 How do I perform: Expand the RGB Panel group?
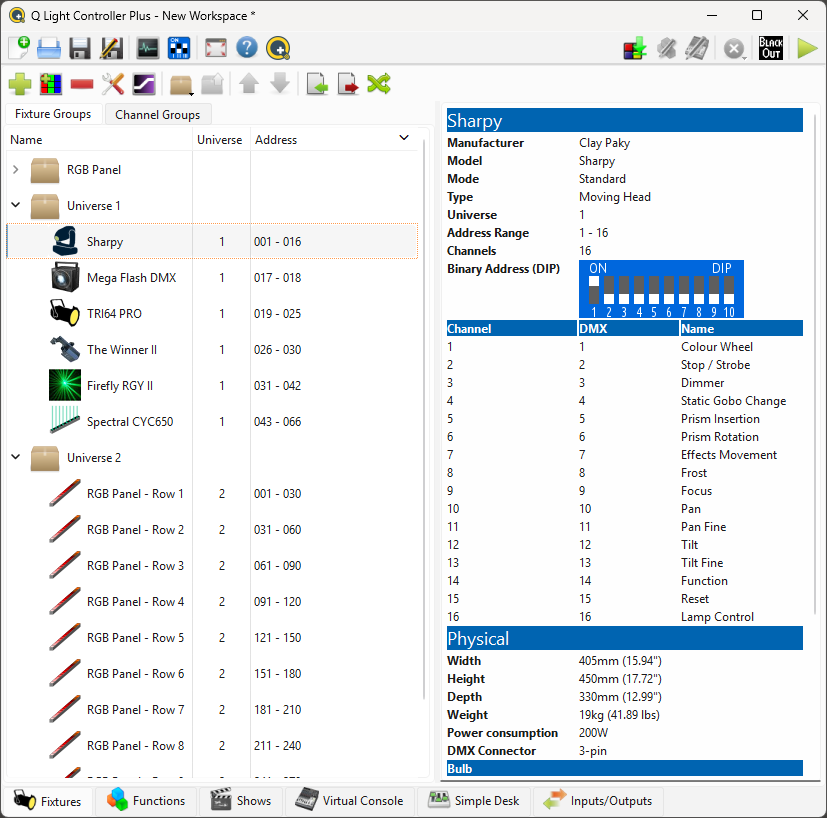pos(15,170)
